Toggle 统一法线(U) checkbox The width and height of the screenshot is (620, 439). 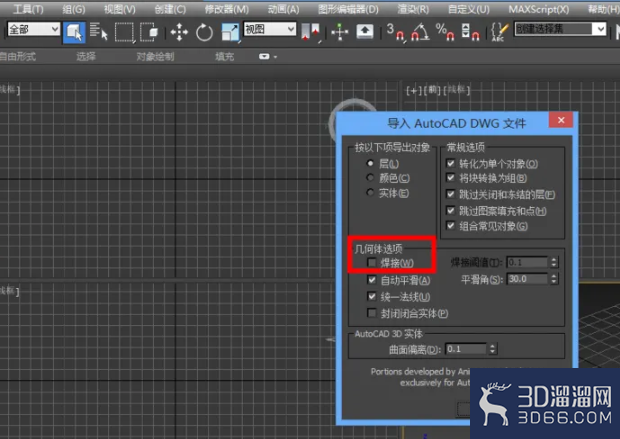[x=371, y=296]
